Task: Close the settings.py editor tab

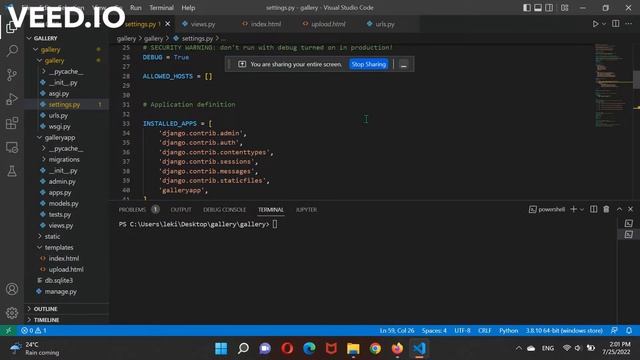Action: coord(167,24)
